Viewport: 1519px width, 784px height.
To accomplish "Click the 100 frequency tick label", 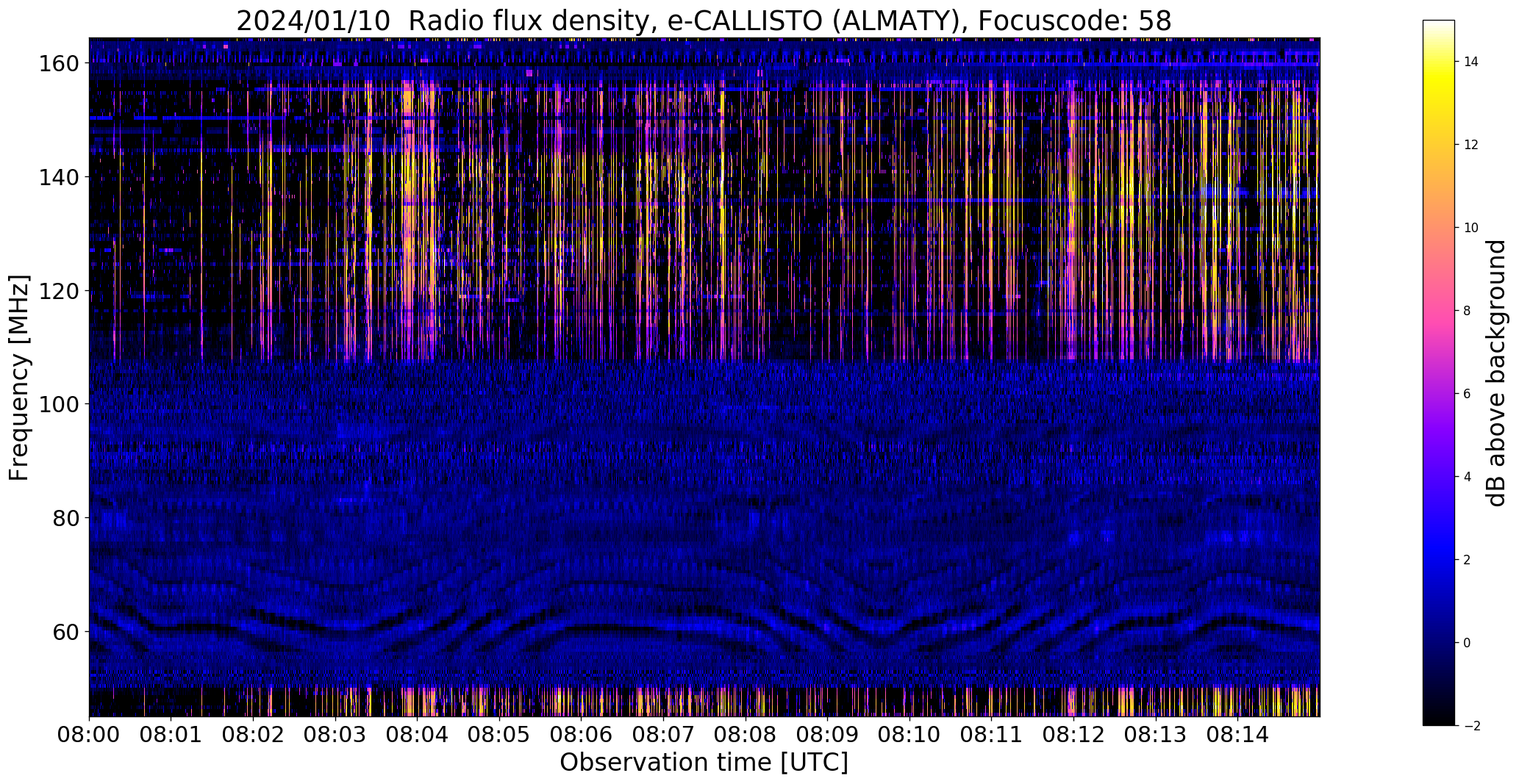I will pyautogui.click(x=57, y=404).
